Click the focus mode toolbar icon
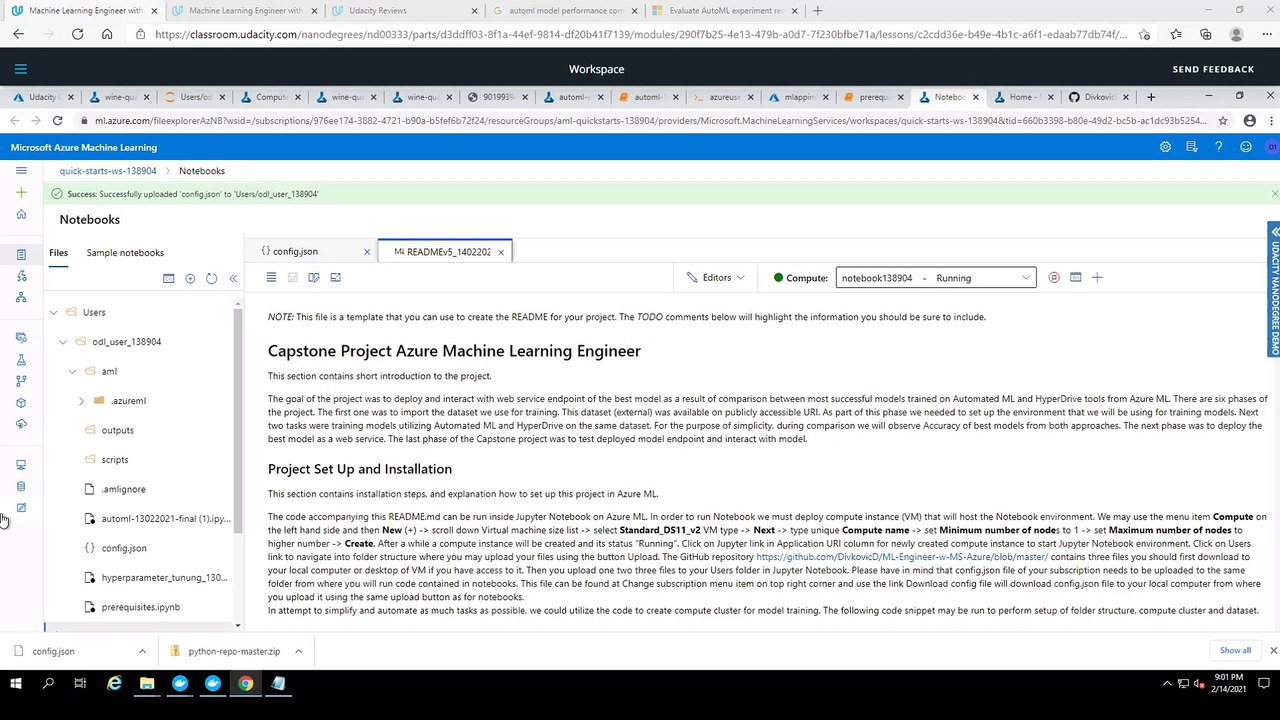 [x=336, y=277]
